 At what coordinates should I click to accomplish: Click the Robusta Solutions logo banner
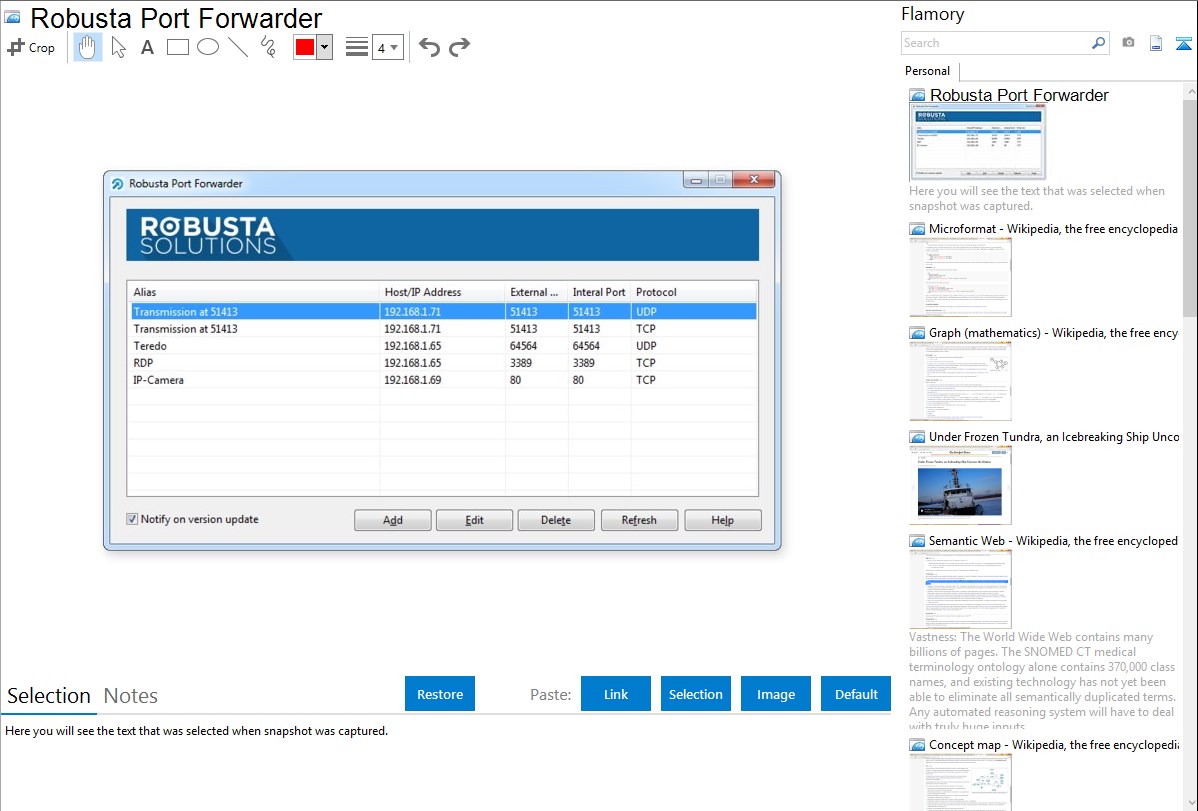point(442,235)
